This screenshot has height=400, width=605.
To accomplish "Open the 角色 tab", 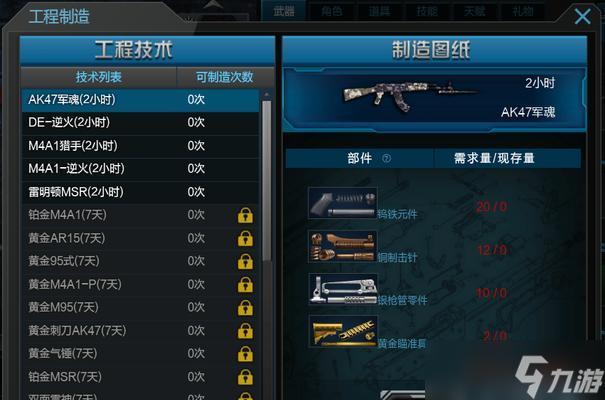I will (332, 11).
